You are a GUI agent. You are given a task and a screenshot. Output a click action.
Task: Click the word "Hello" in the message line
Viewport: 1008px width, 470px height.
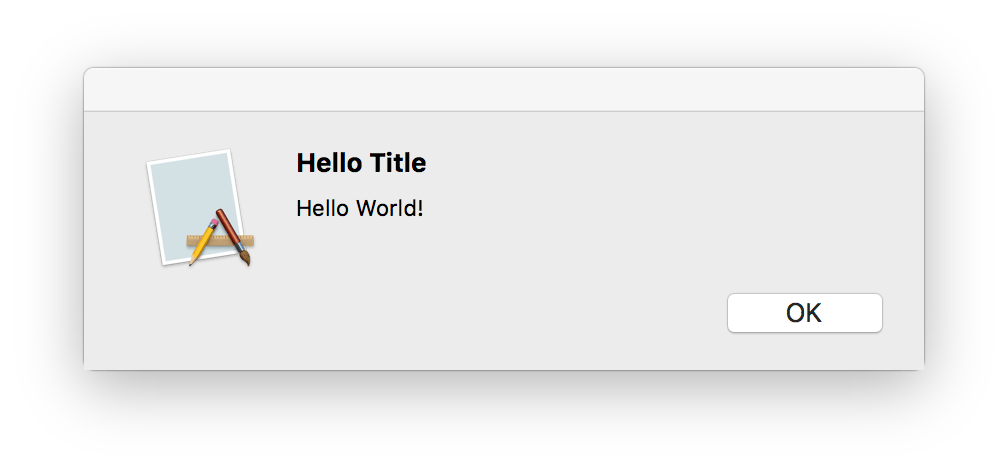click(x=323, y=208)
